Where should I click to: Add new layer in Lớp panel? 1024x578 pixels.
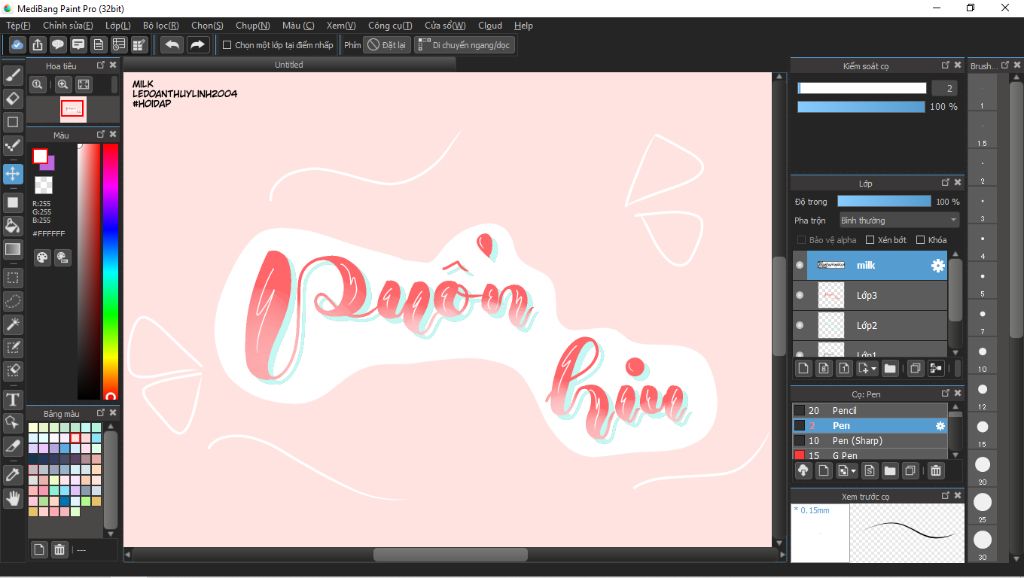(x=803, y=368)
